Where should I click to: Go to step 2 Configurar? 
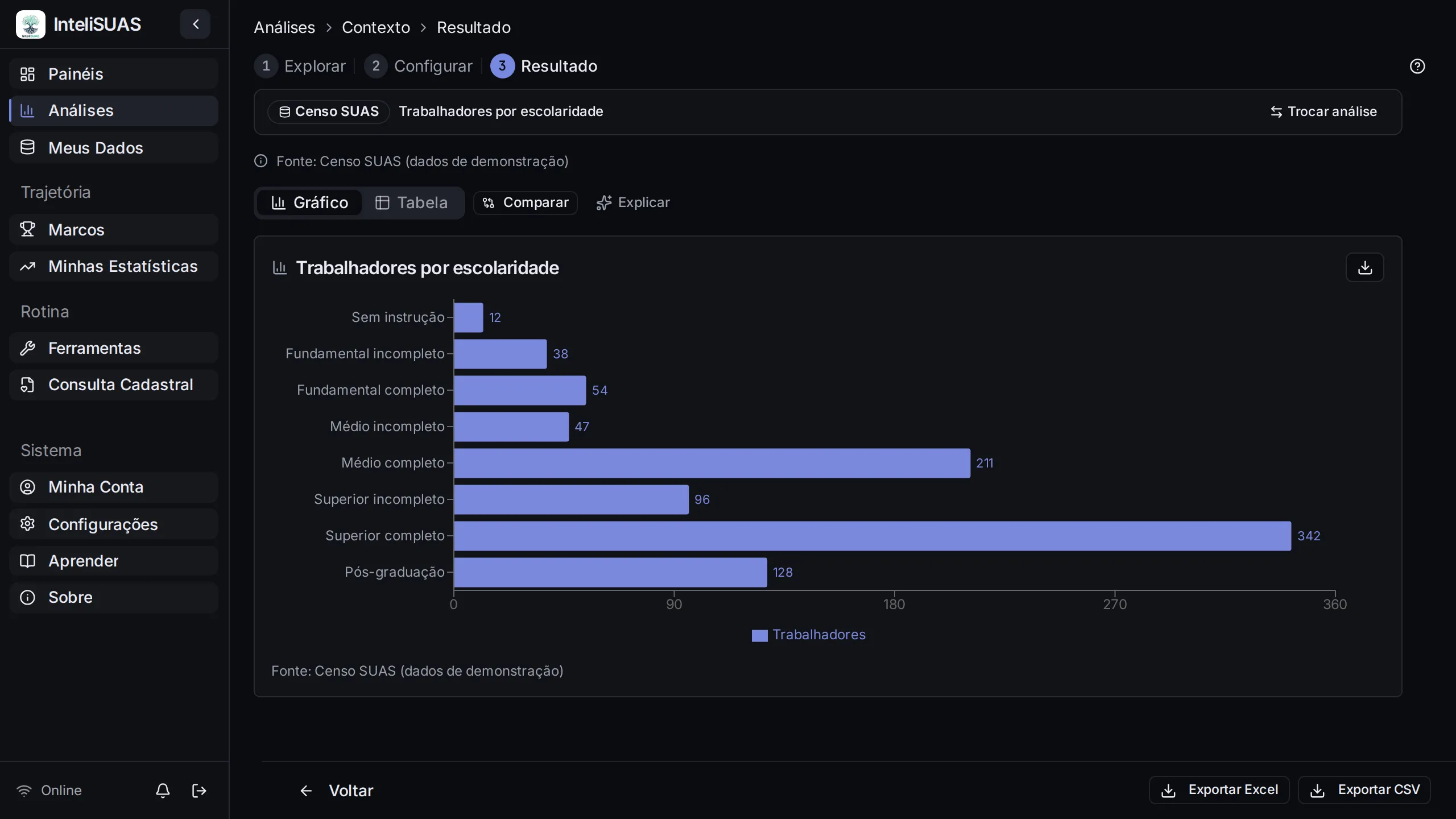point(419,66)
